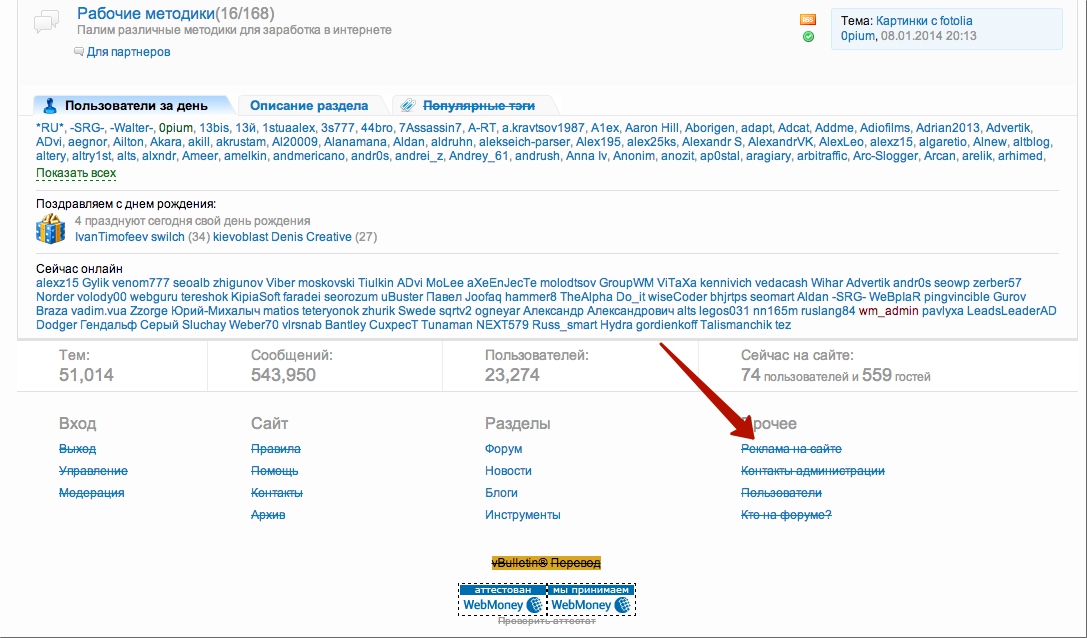The height and width of the screenshot is (638, 1087).
Task: Open the 'Картинки с fotolia' topic
Action: point(924,20)
